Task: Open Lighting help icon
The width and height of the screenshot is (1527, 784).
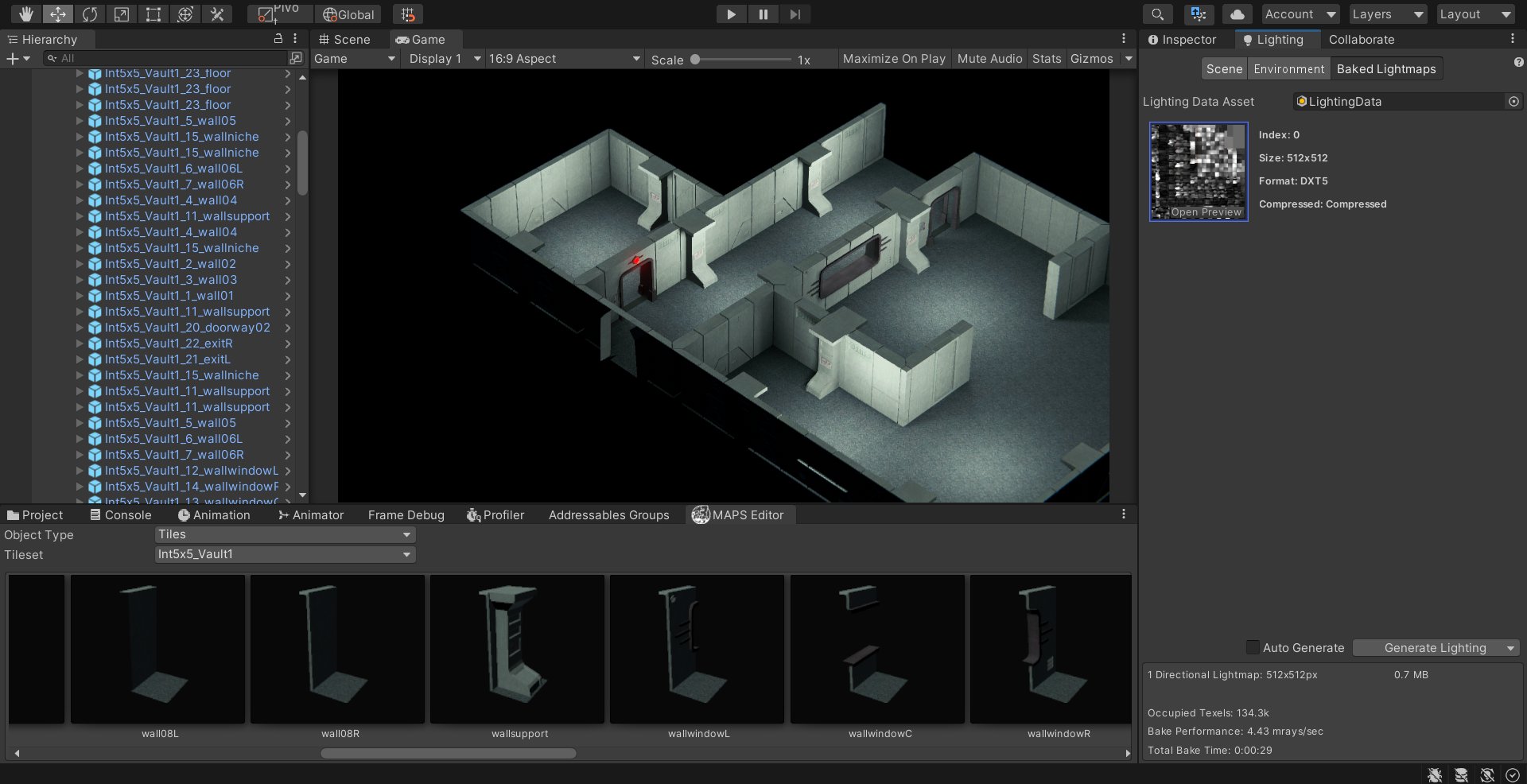Action: tap(1518, 62)
